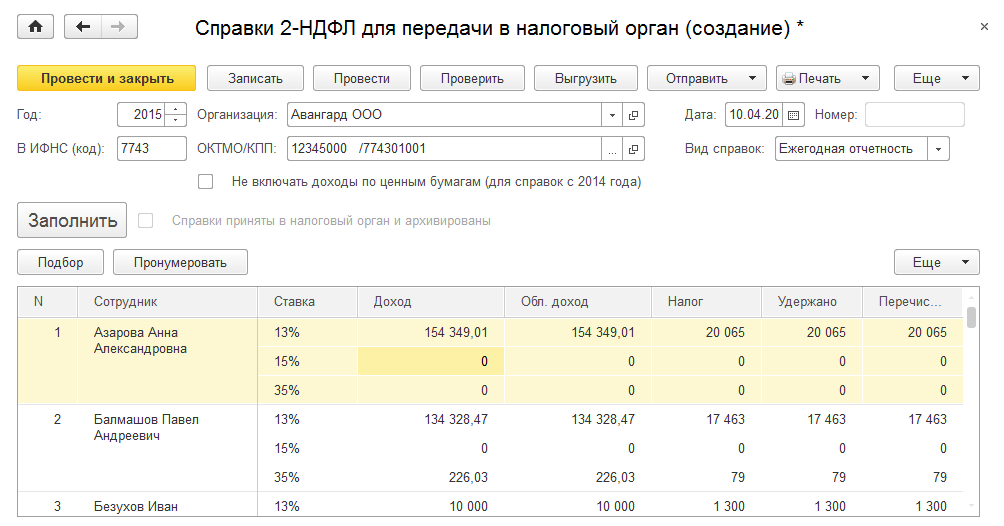
Task: Expand the Вид справок dropdown
Action: pos(938,149)
